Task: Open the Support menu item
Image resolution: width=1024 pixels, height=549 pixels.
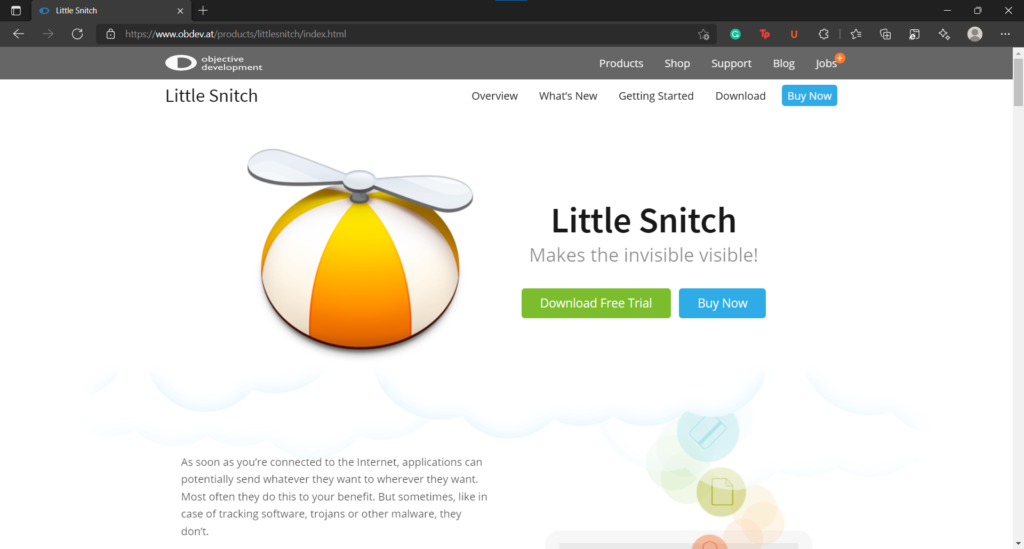Action: [731, 63]
